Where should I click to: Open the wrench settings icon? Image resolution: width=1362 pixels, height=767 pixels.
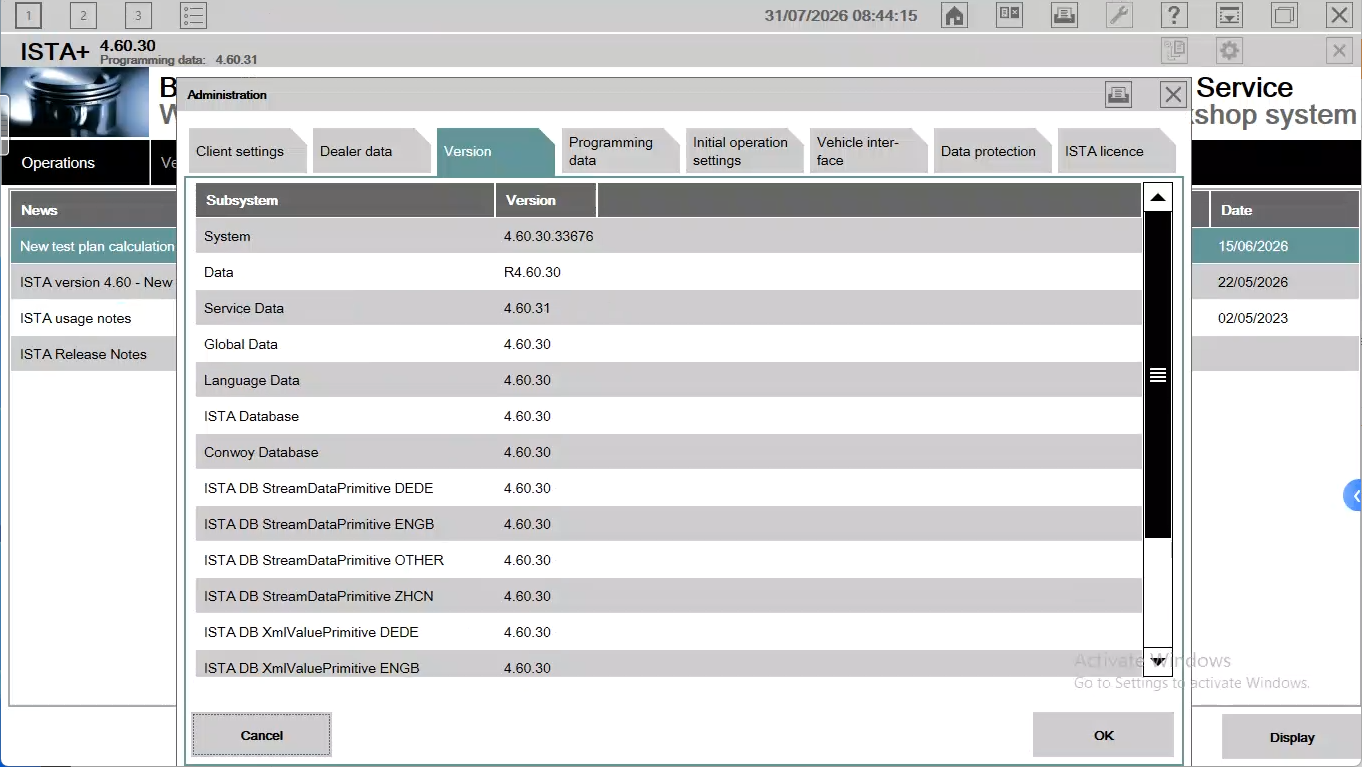click(x=1120, y=15)
